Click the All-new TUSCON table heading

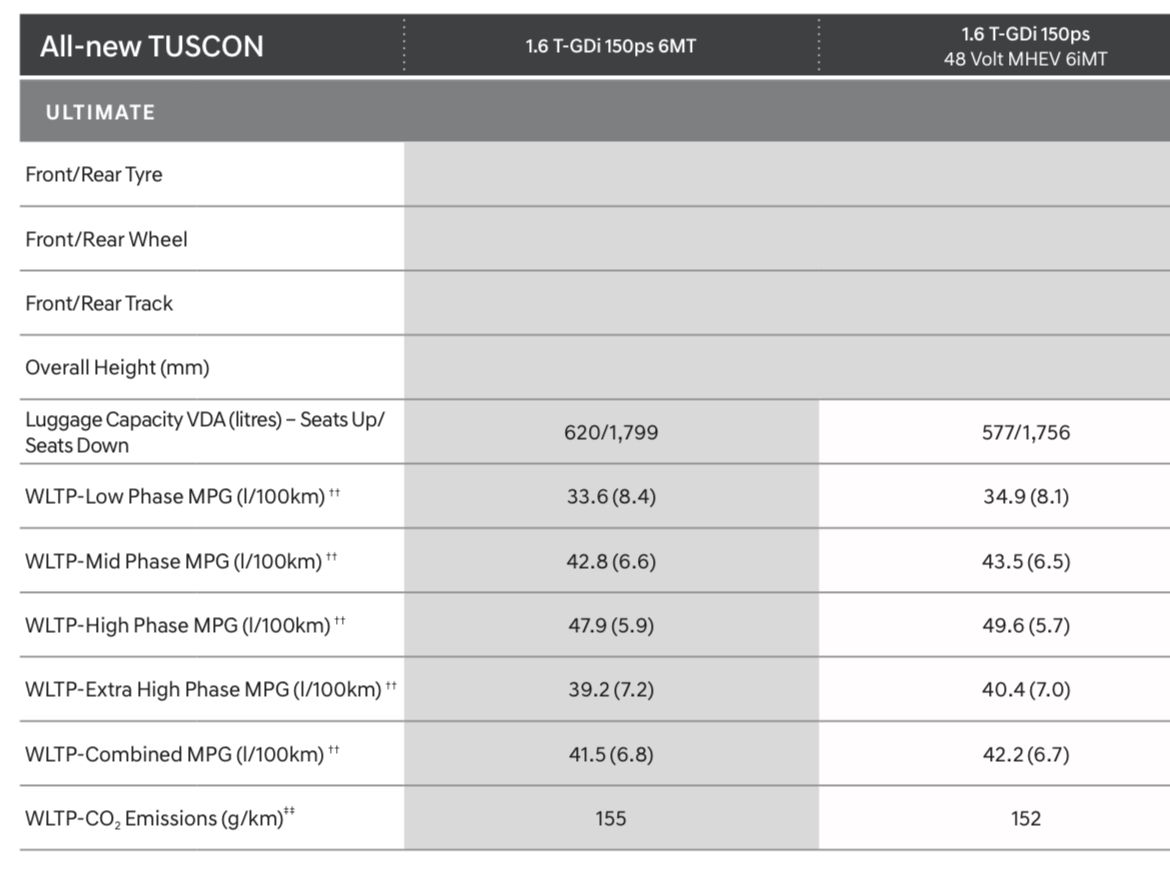(152, 47)
